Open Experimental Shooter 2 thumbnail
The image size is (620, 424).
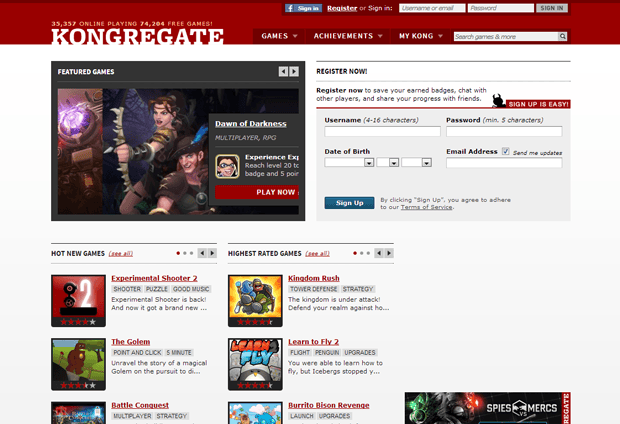pyautogui.click(x=78, y=301)
